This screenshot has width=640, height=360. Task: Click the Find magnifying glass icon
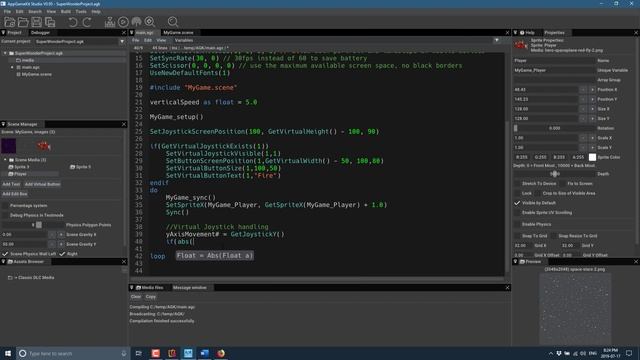pos(173,22)
